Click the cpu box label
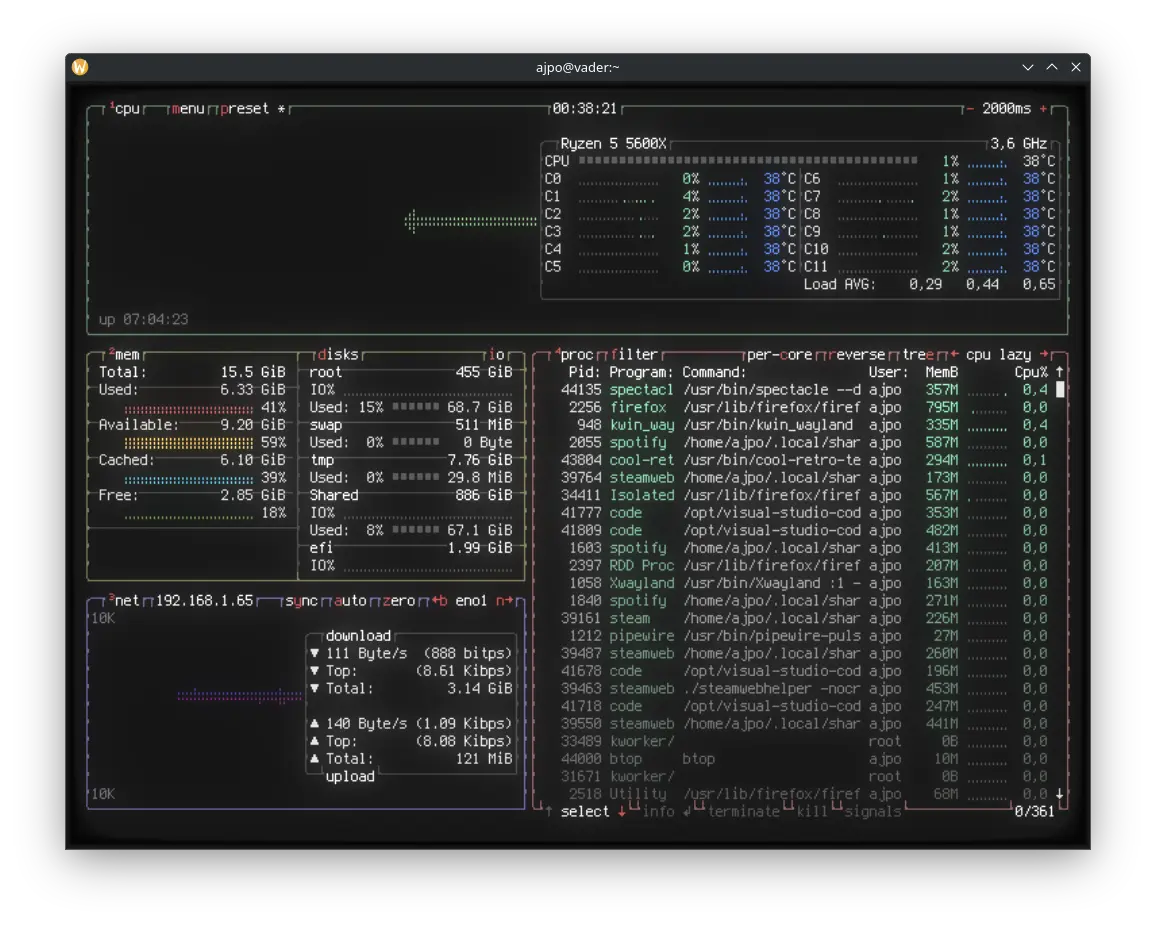 coord(124,108)
